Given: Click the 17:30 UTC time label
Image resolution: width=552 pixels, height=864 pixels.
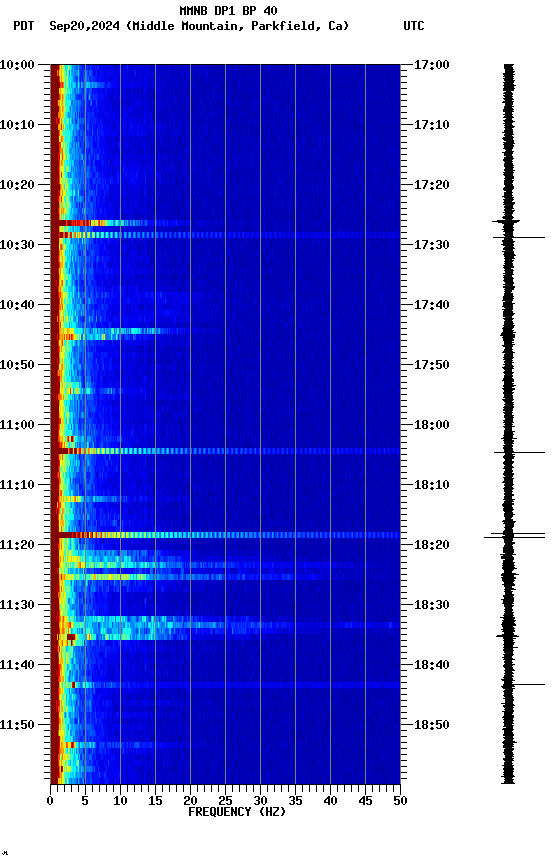Looking at the screenshot, I should [431, 245].
